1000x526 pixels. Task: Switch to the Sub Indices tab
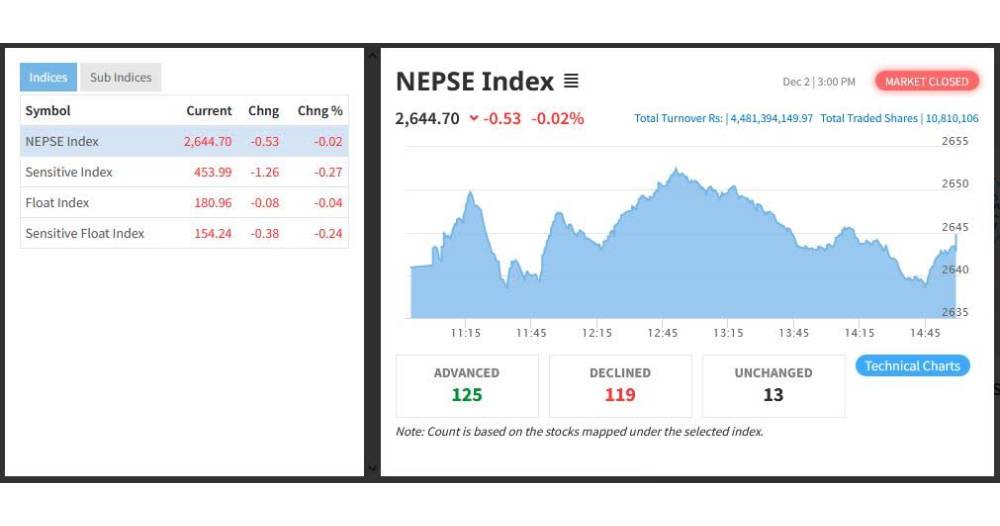[x=120, y=78]
